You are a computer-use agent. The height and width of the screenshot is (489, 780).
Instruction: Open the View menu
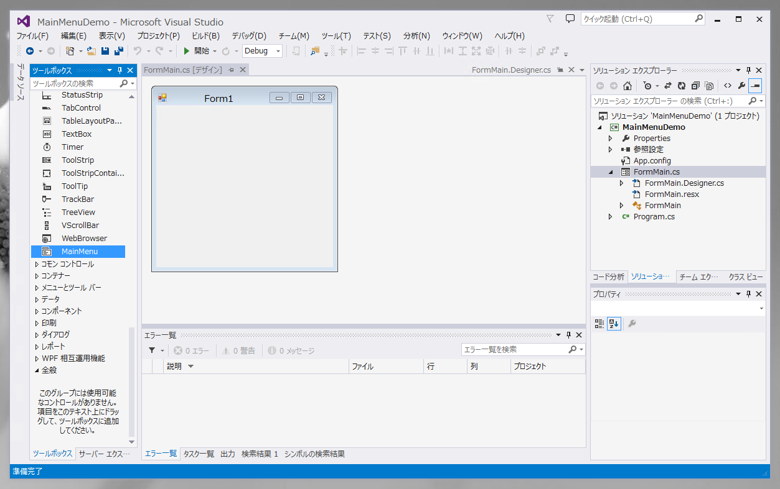click(x=111, y=36)
